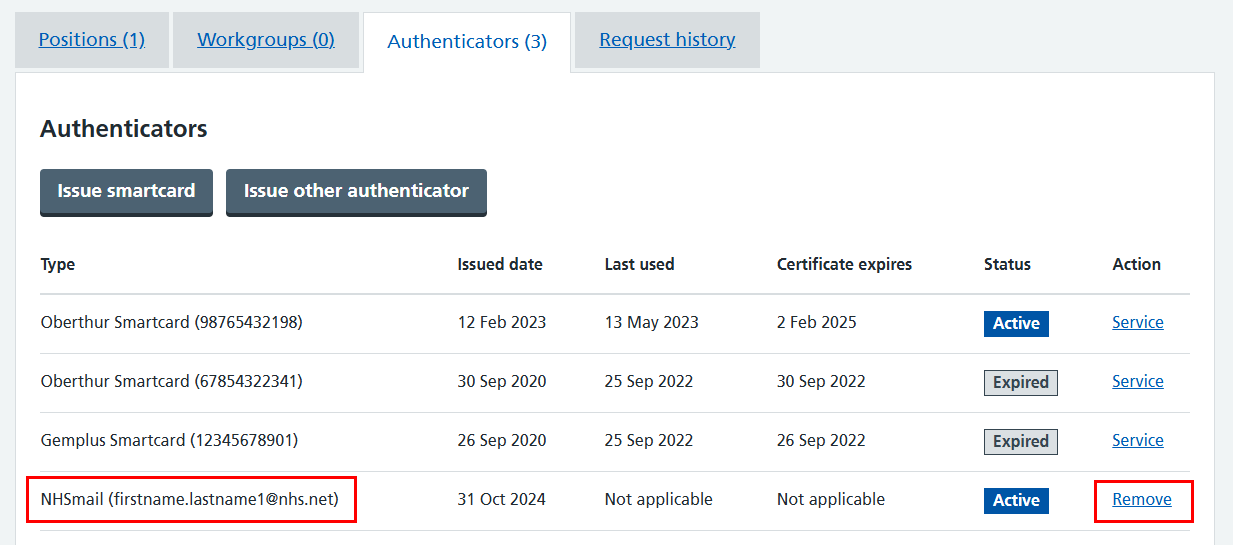Image resolution: width=1233 pixels, height=545 pixels.
Task: Click the Authenticators heading
Action: click(x=124, y=129)
